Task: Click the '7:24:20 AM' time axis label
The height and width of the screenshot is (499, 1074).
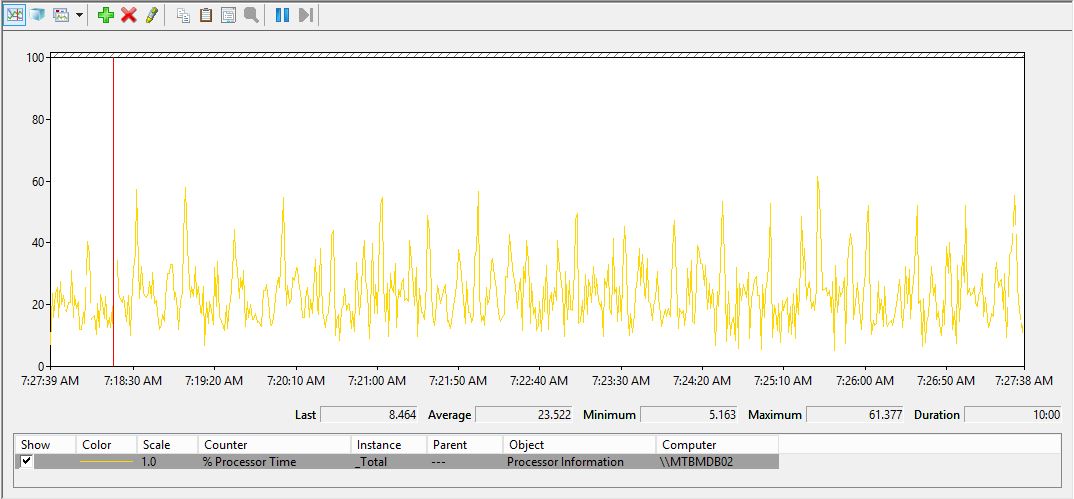Action: tap(701, 381)
